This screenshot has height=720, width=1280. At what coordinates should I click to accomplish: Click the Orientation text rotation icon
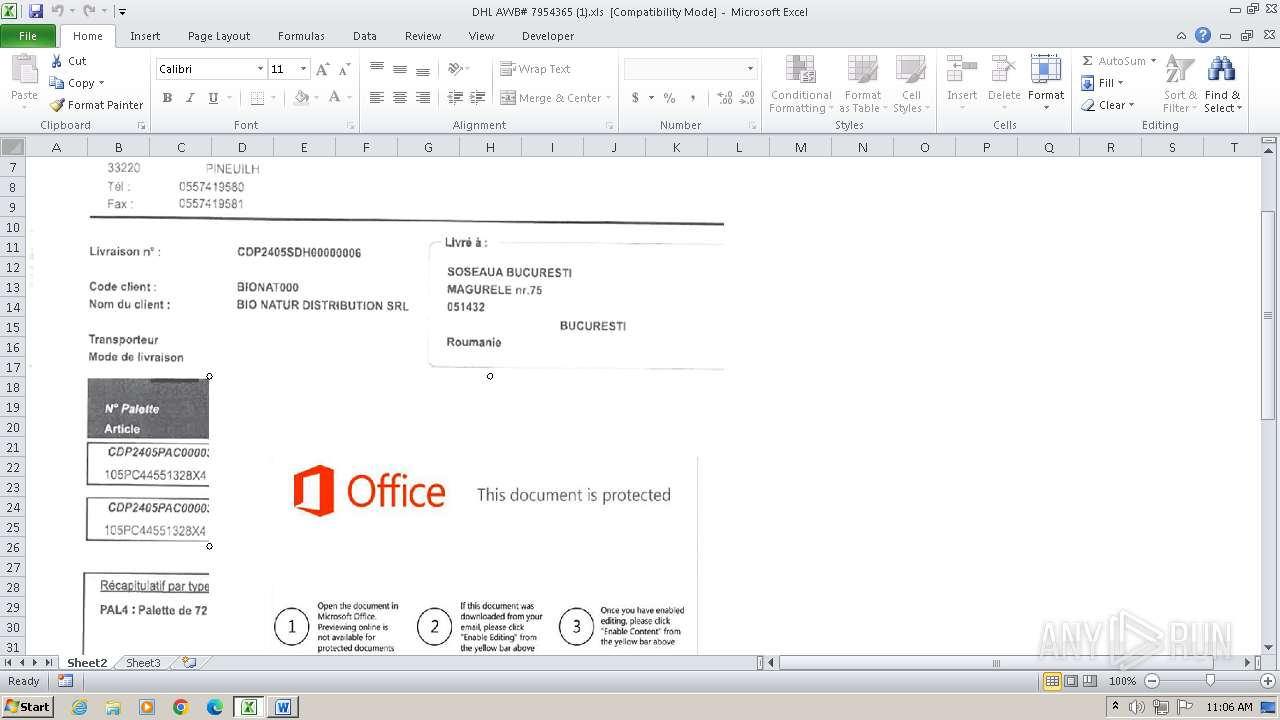point(455,69)
